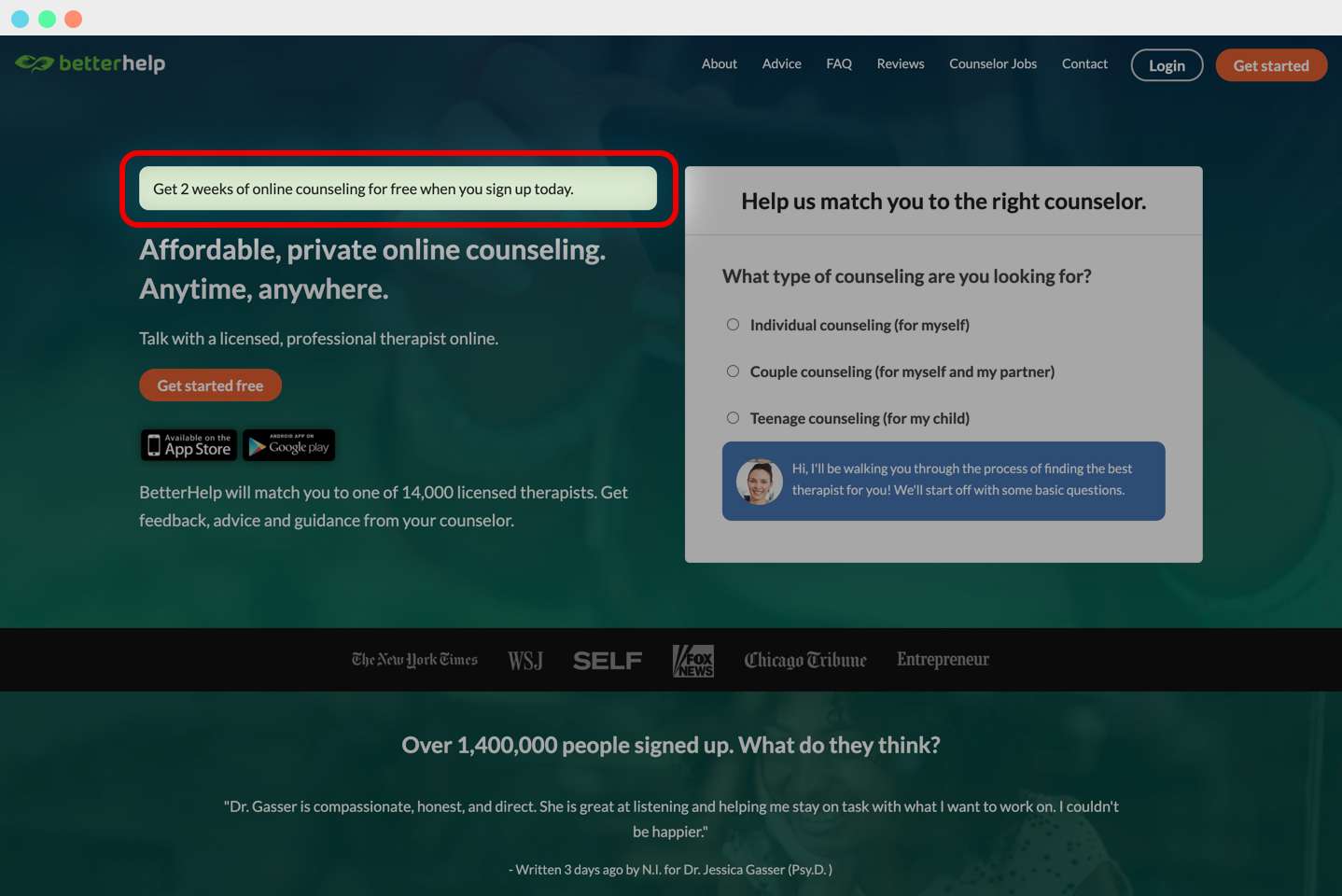The height and width of the screenshot is (896, 1342).
Task: Select Individual counseling (for myself)
Action: coord(733,325)
